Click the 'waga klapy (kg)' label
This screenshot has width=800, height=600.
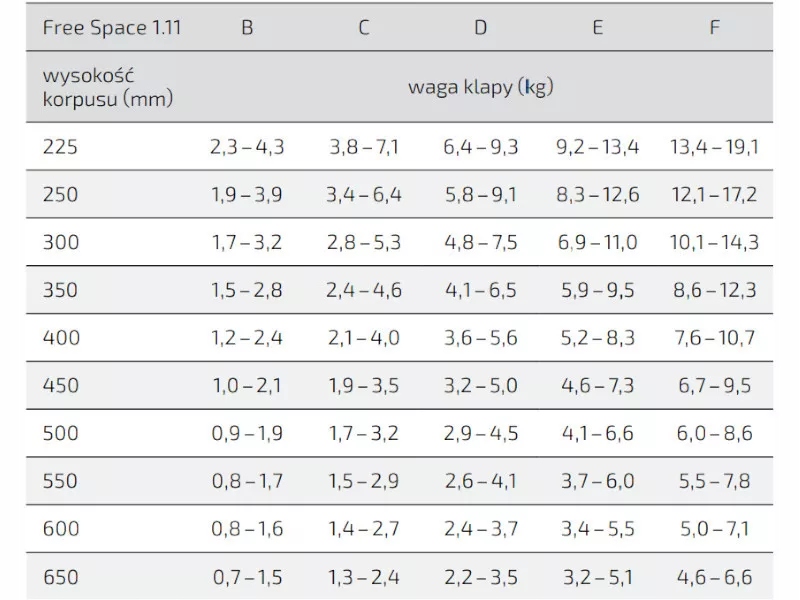pos(480,86)
